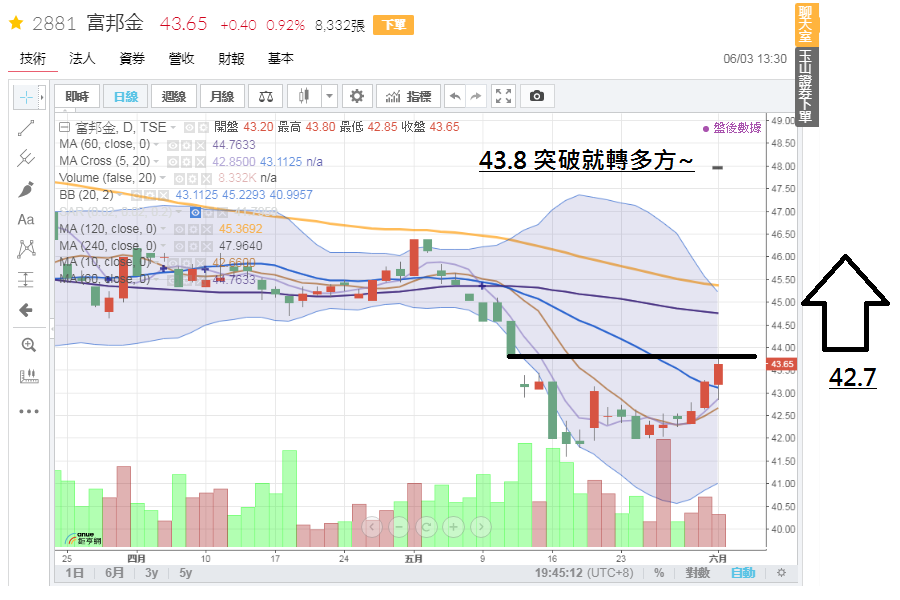
Task: Open the 富邦金, D, TSE legend dropdown
Action: coord(173,127)
